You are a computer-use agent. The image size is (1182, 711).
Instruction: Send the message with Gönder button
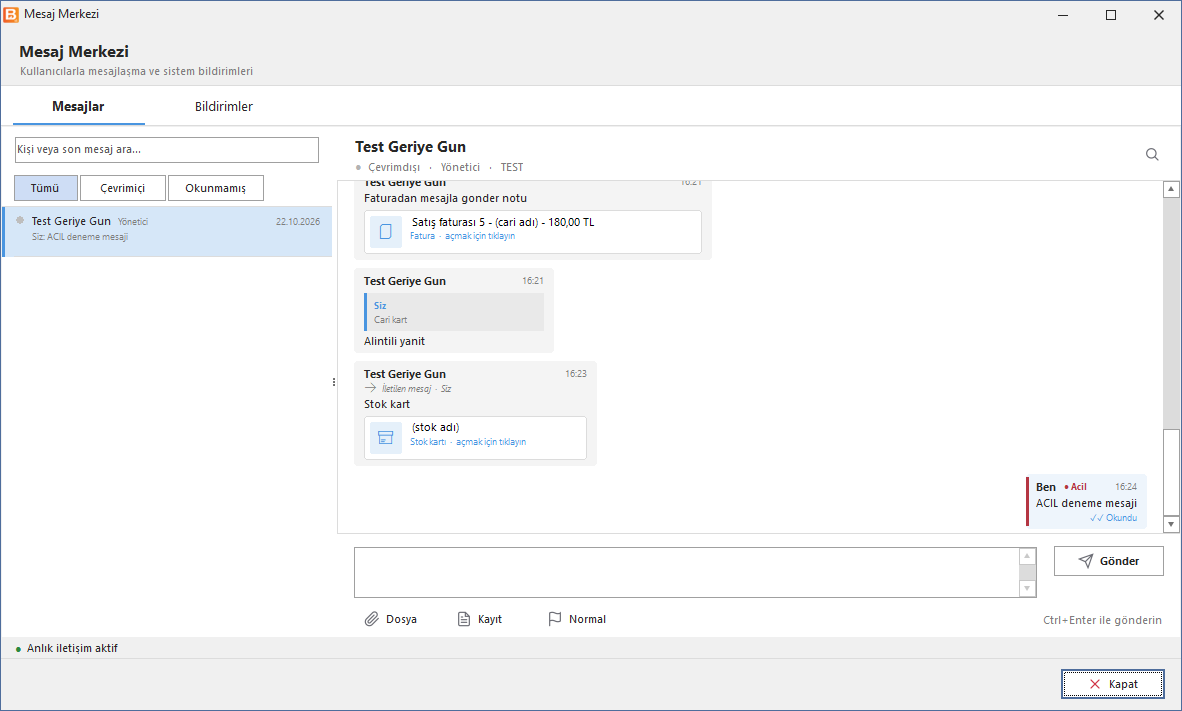1108,561
